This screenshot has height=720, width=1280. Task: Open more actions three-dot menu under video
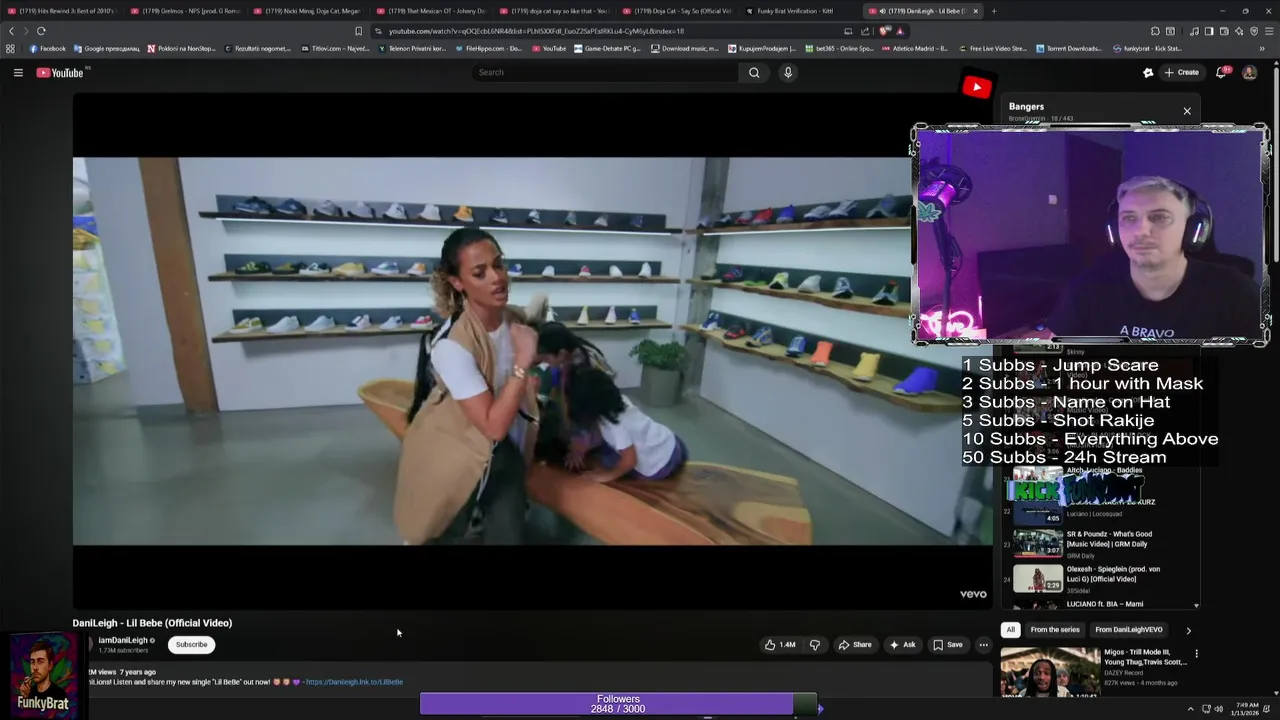(x=983, y=645)
